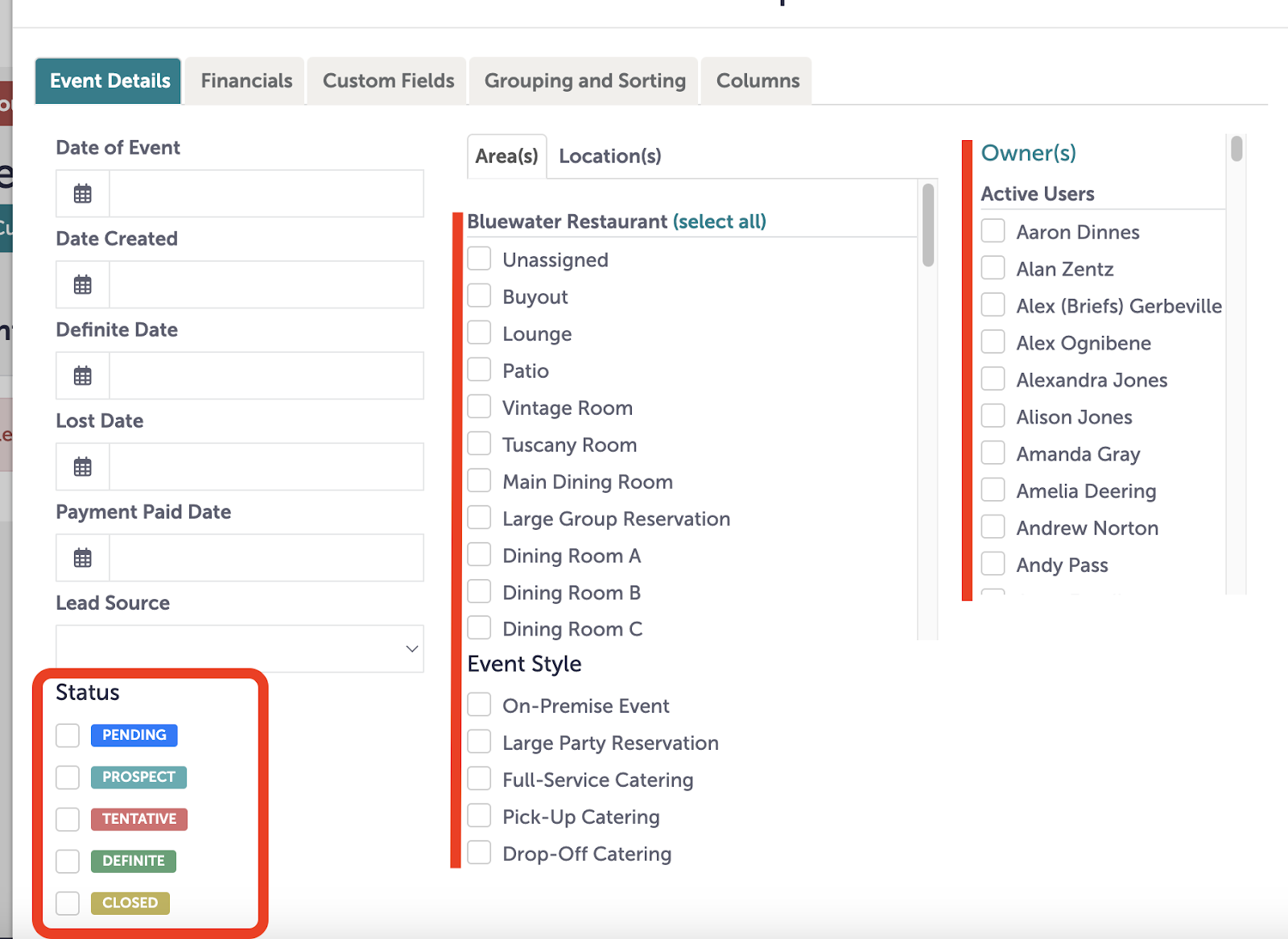Open the Date of Event calendar picker
The image size is (1288, 939).
pyautogui.click(x=81, y=193)
